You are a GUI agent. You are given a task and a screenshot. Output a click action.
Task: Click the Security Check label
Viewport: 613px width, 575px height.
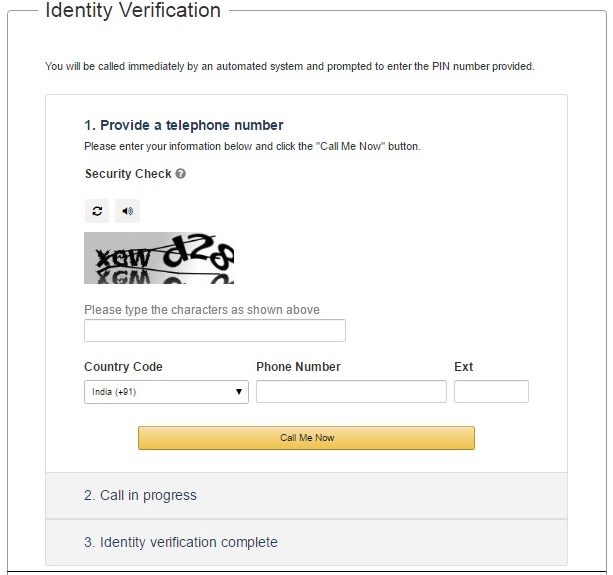pos(128,174)
